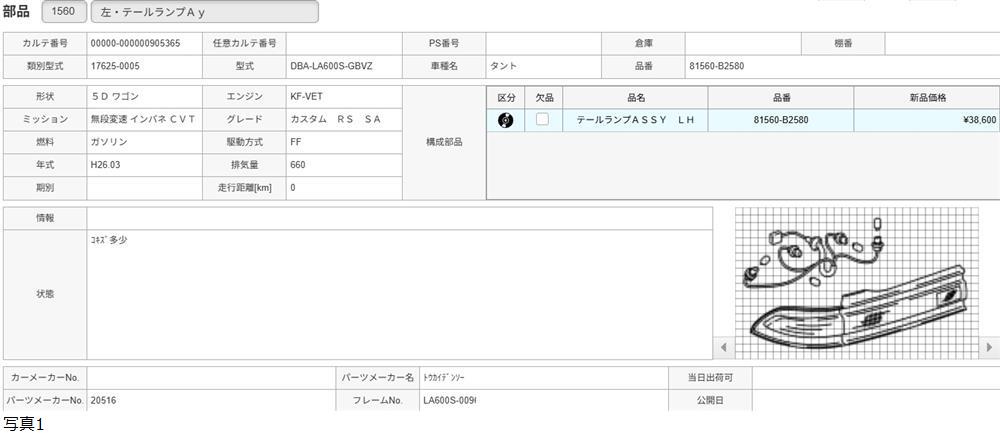
Task: Click the ¥38,600 new price cell
Action: 926,120
